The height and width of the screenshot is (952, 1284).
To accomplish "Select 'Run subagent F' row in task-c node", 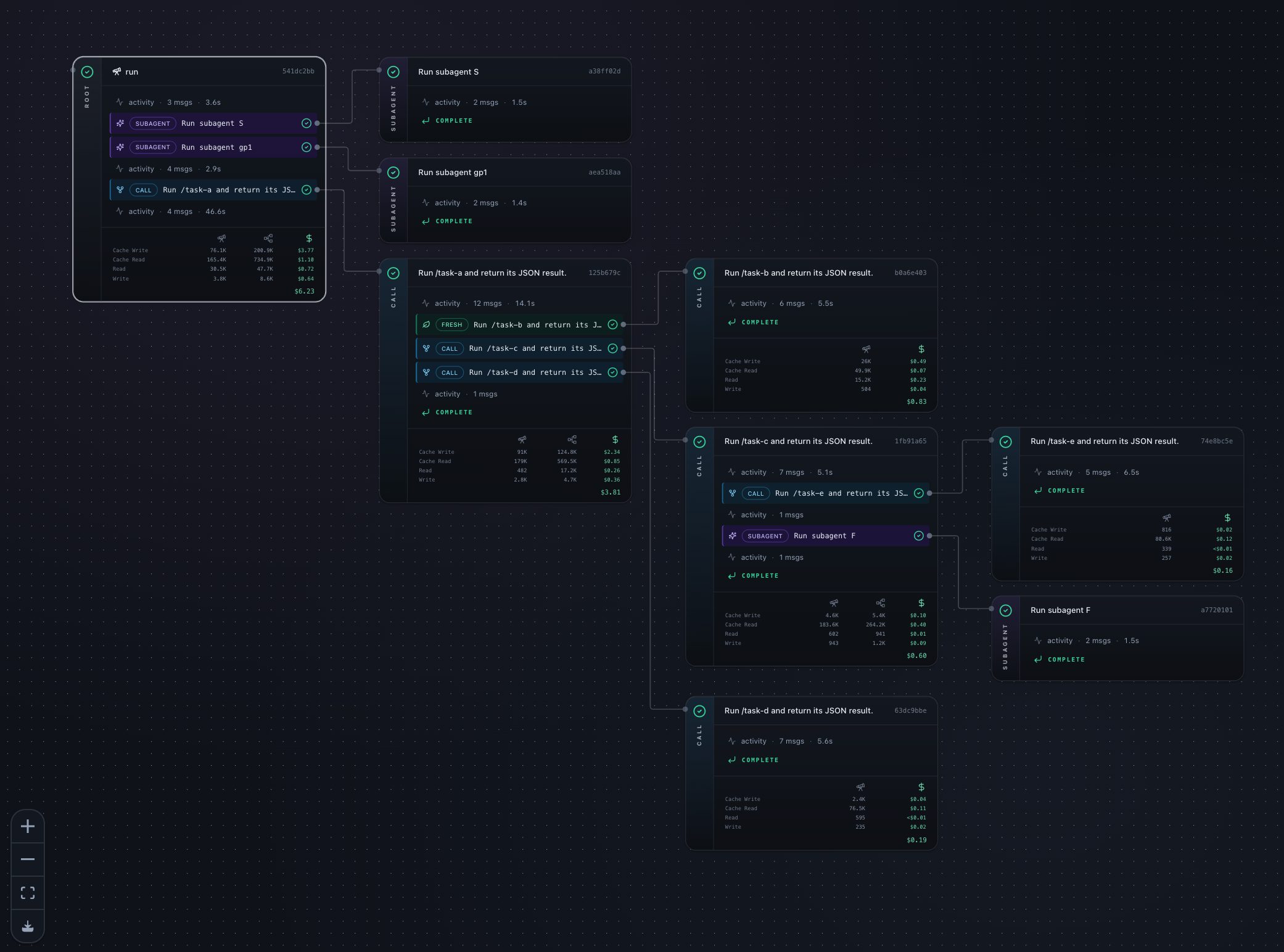I will point(826,536).
